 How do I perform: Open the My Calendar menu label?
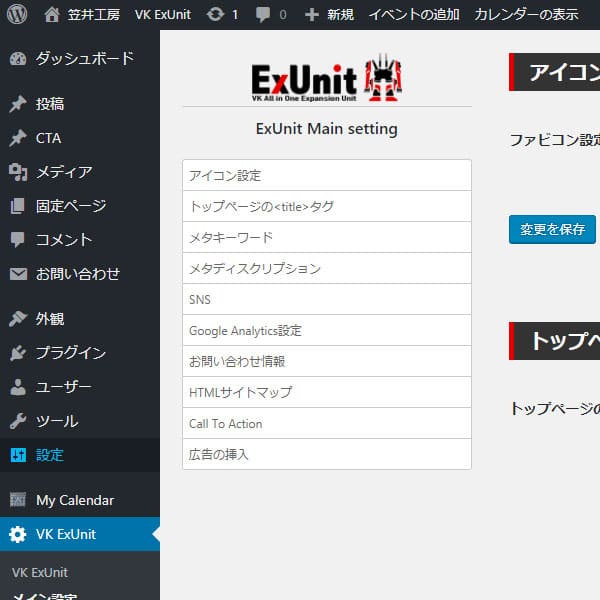pos(75,500)
